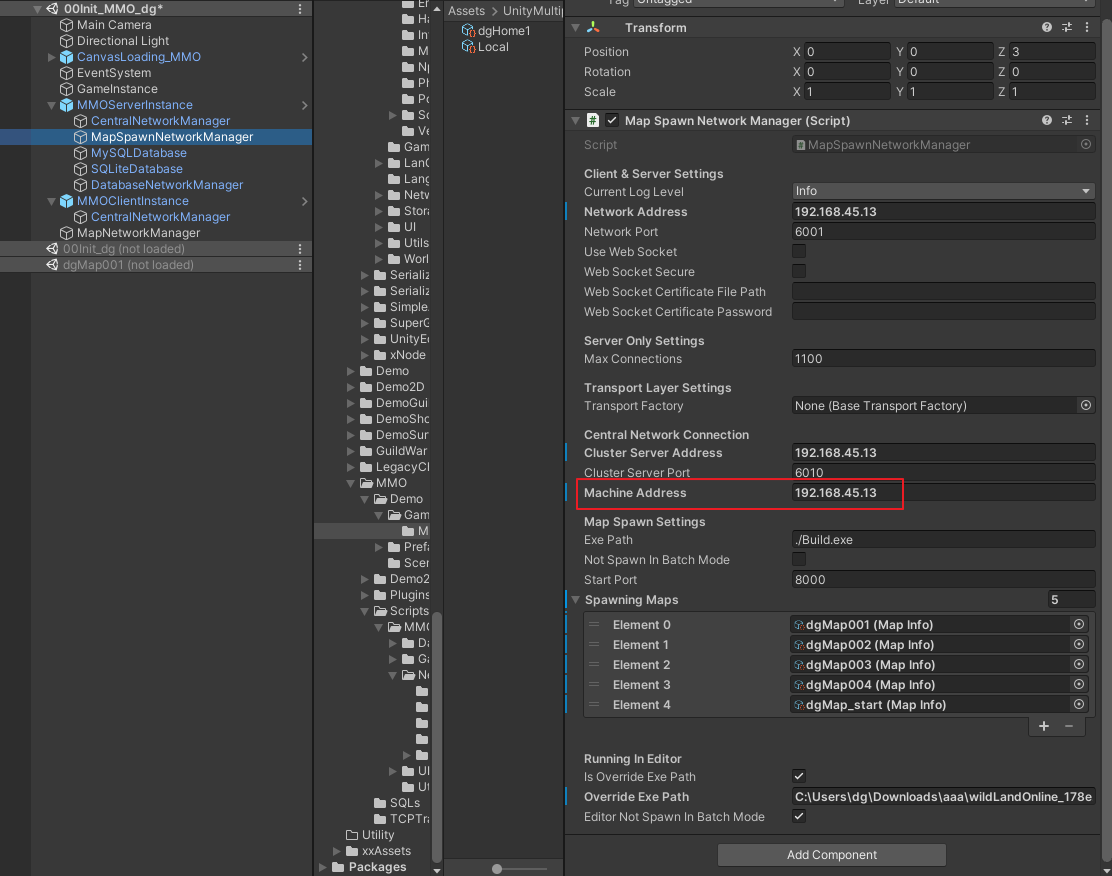1112x876 pixels.
Task: Enable the Use Web Socket checkbox
Action: [797, 251]
